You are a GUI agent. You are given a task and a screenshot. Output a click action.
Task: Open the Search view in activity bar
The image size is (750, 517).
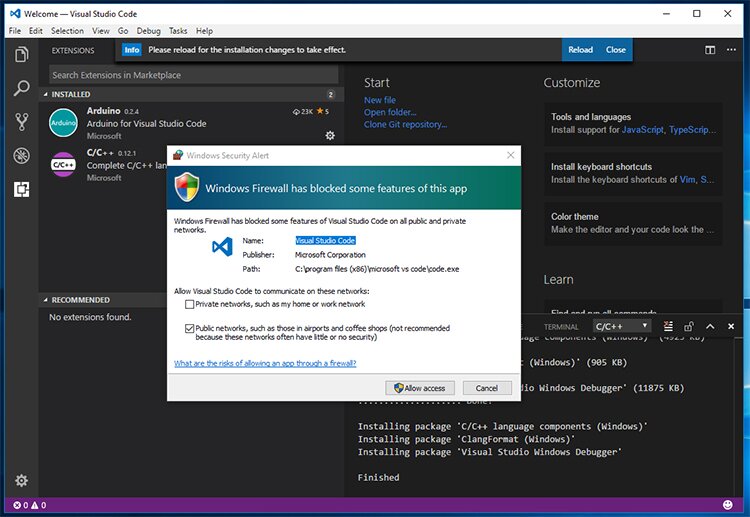pos(22,88)
